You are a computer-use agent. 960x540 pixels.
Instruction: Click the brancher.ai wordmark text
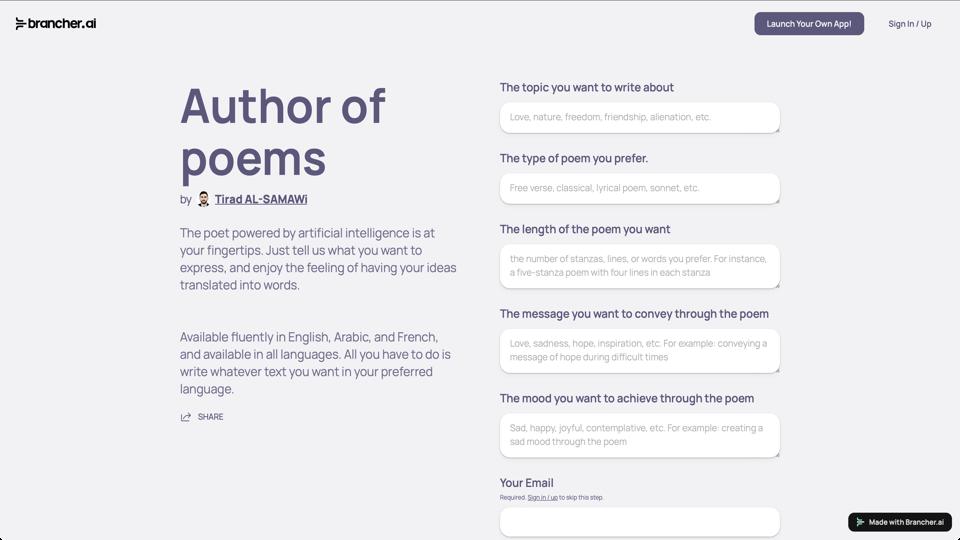point(62,24)
